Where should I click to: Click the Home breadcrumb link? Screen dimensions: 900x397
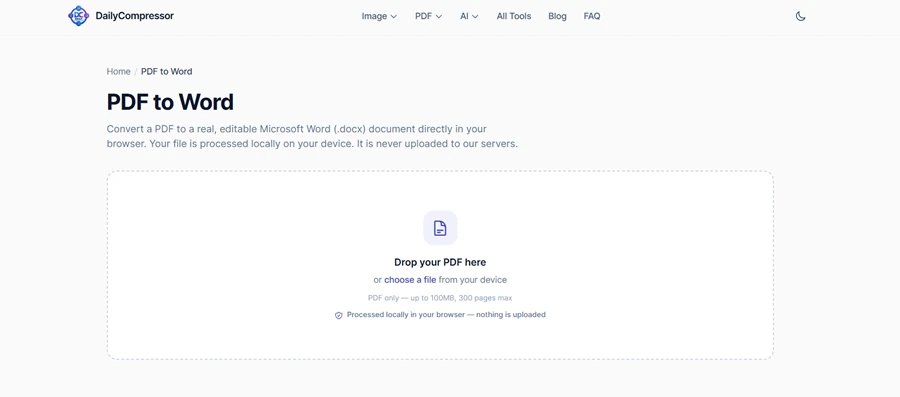[x=118, y=72]
